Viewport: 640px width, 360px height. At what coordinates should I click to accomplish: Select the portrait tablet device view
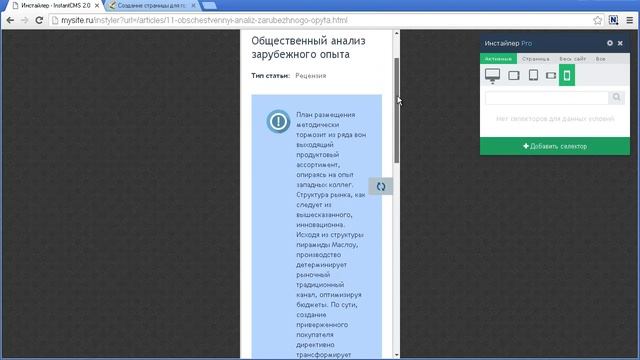coord(533,75)
